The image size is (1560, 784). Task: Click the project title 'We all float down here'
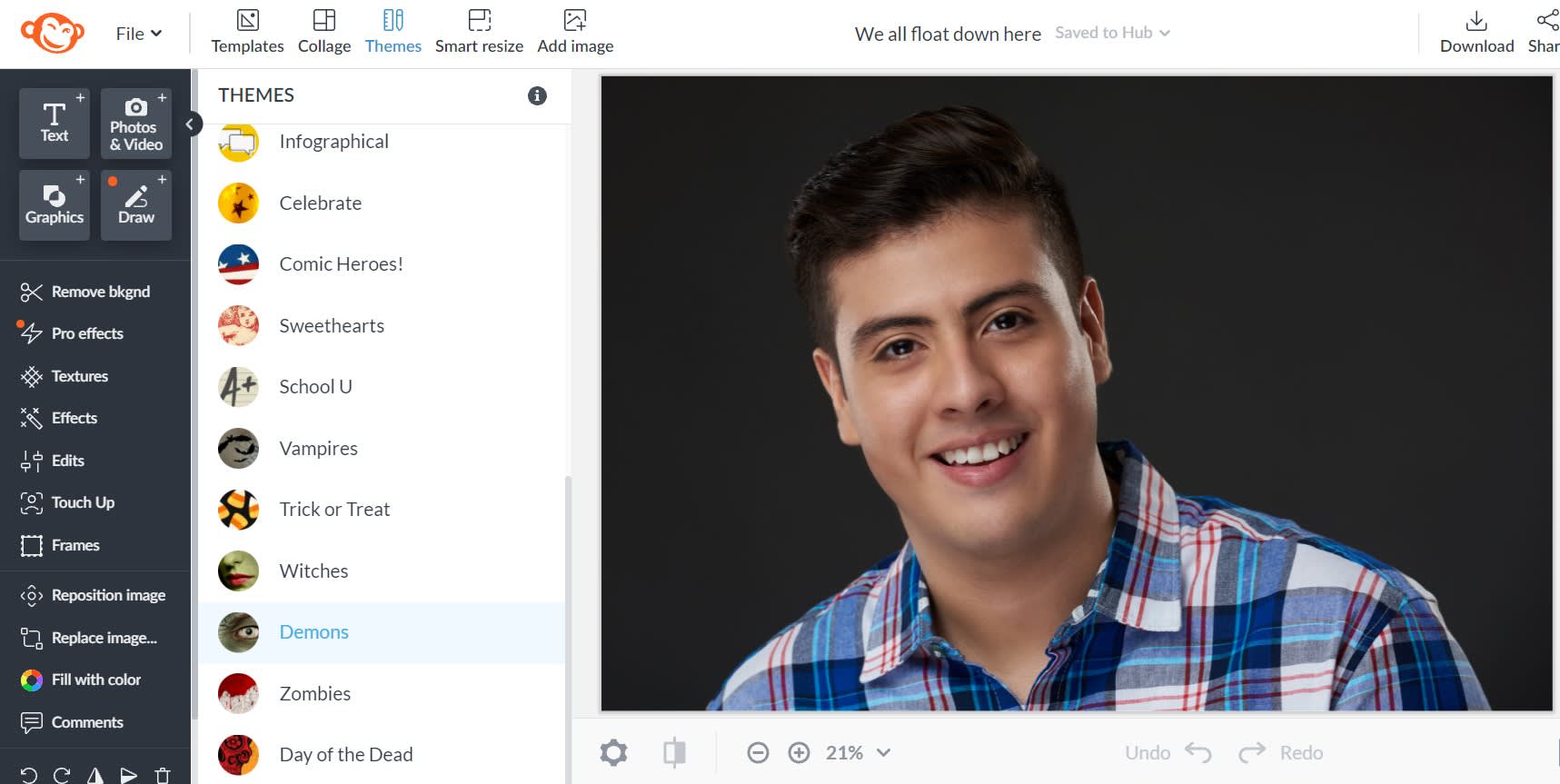[x=948, y=34]
